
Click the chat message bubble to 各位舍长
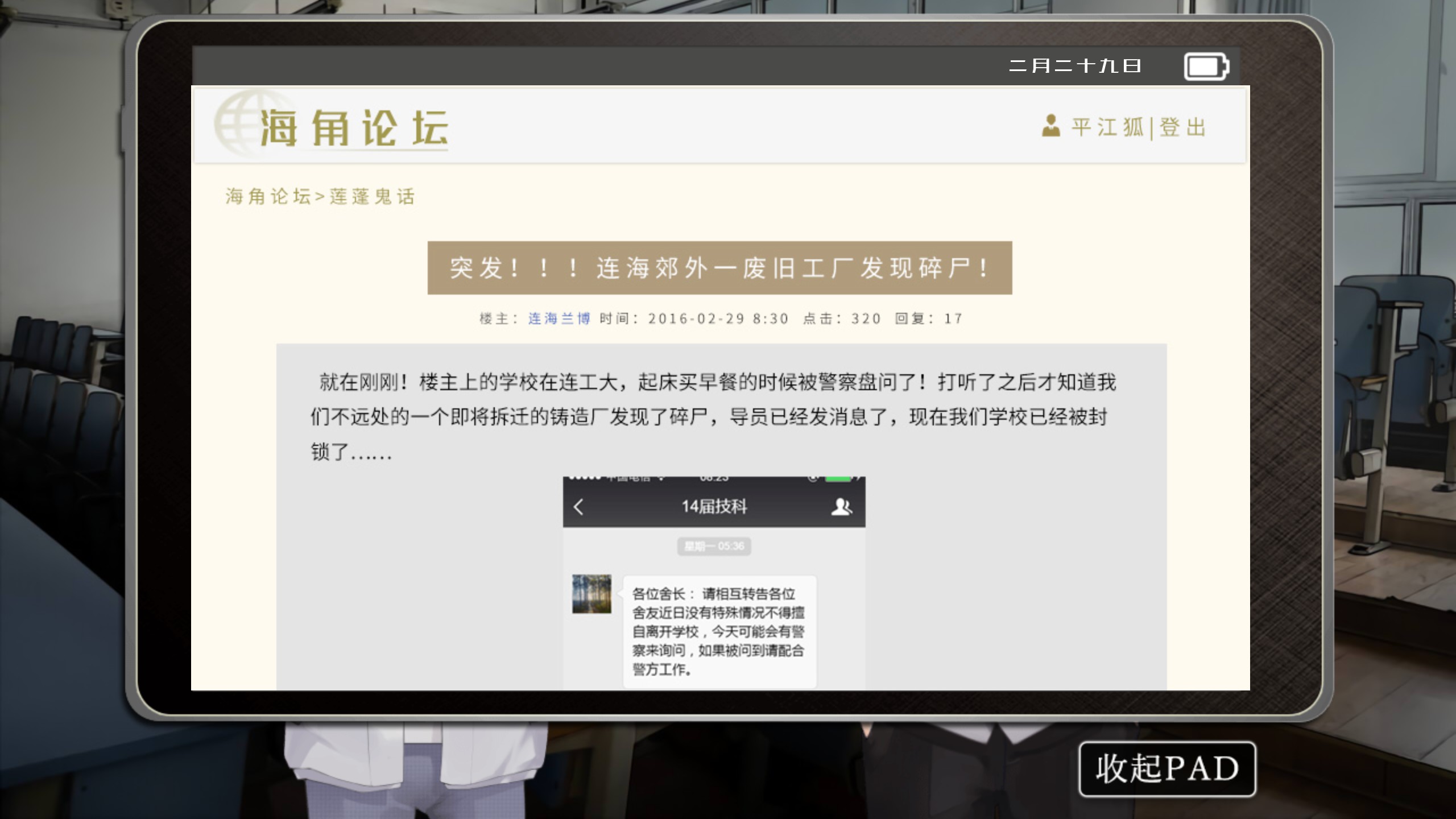(719, 632)
